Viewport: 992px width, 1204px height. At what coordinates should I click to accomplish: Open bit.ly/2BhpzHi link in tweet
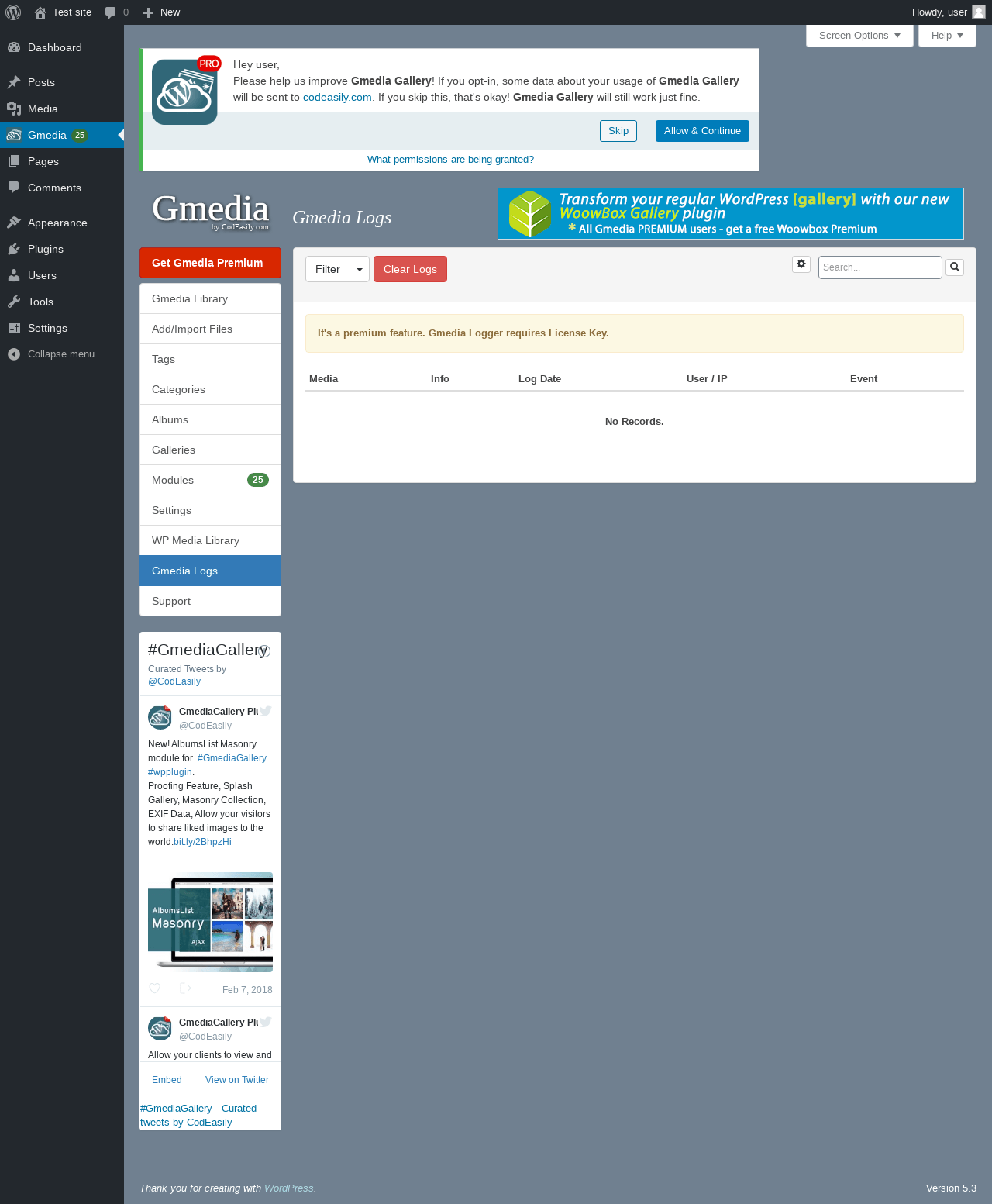[x=202, y=842]
